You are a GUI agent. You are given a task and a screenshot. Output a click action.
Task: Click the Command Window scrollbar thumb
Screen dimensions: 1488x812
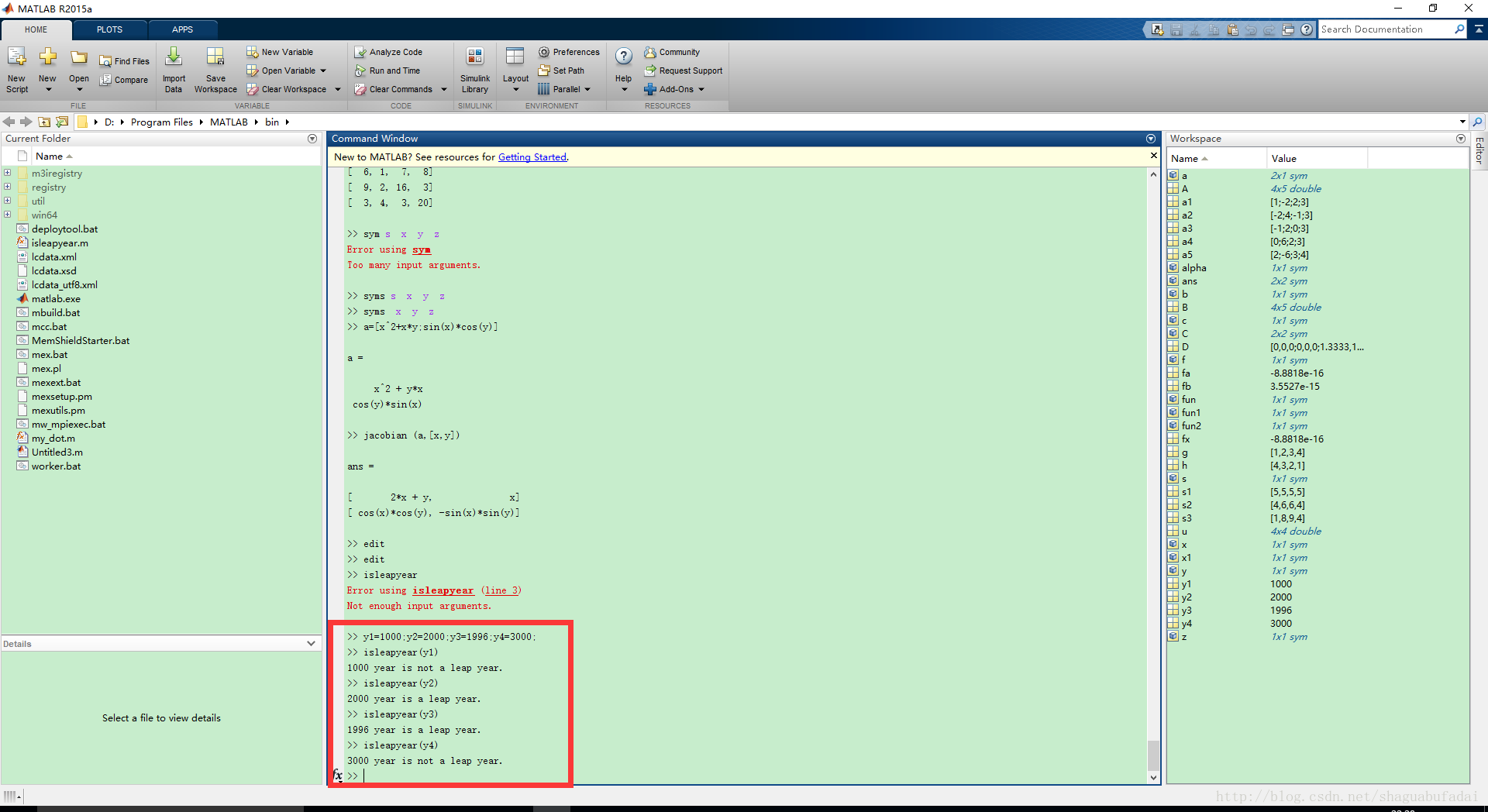(x=1153, y=755)
